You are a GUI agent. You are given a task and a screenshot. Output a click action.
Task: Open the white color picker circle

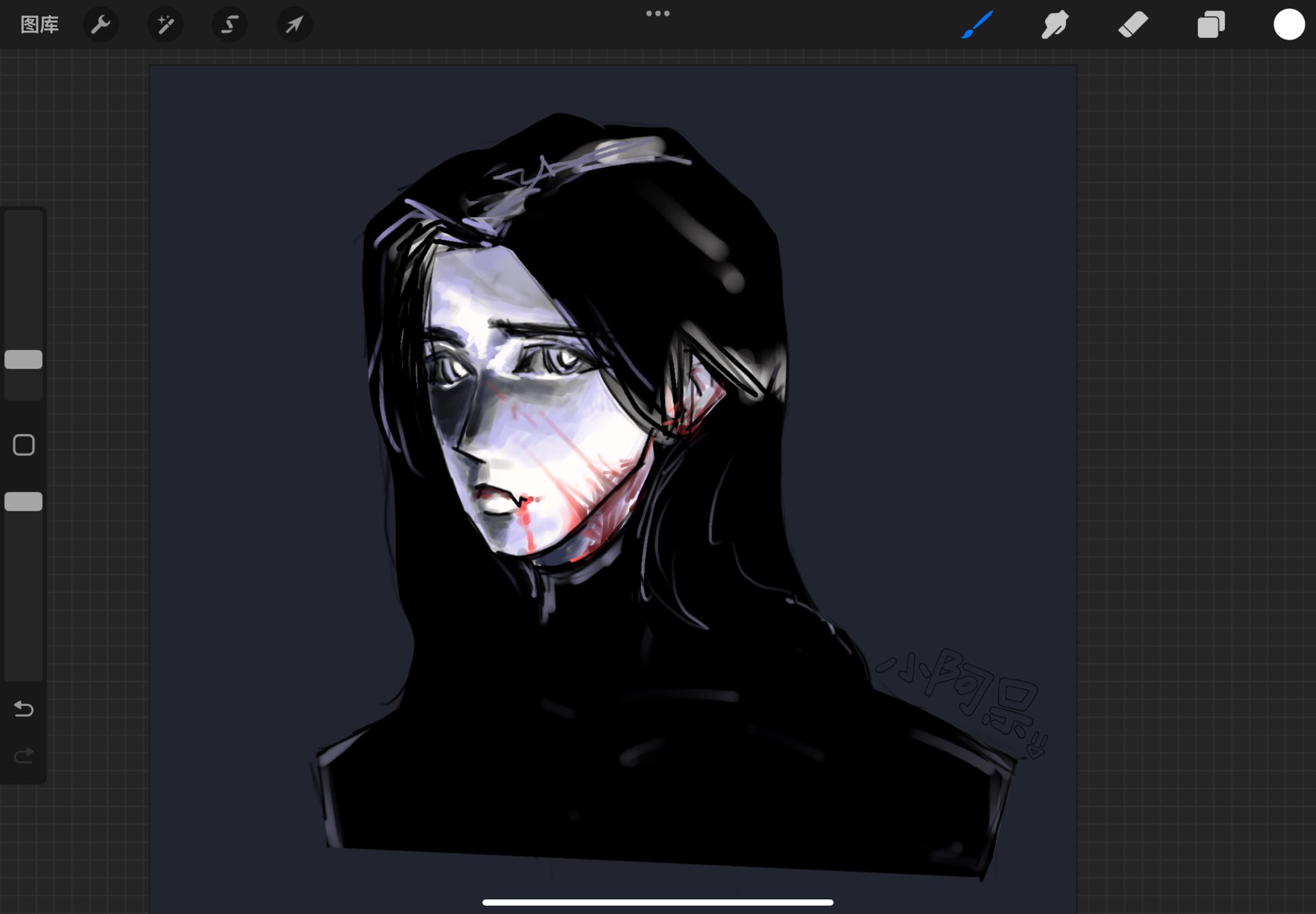point(1288,24)
